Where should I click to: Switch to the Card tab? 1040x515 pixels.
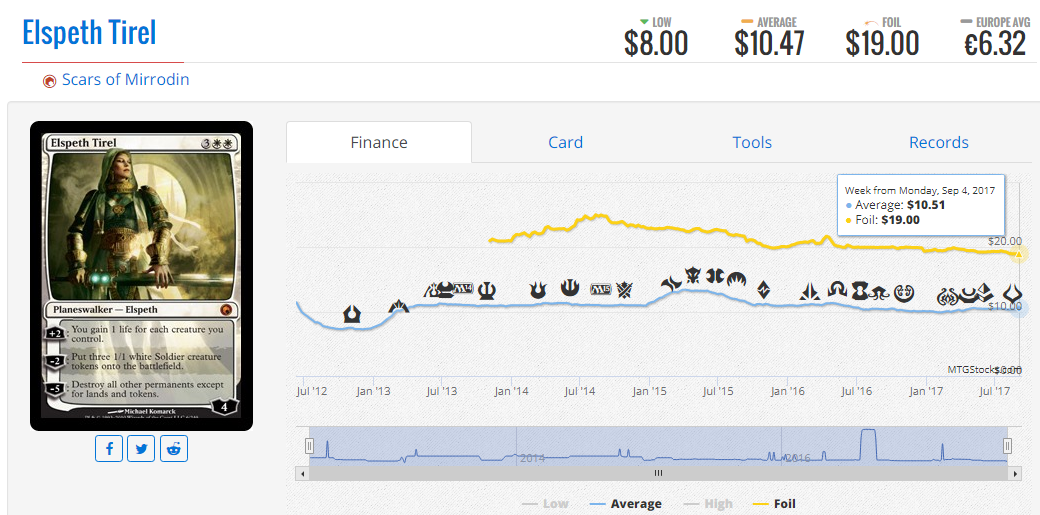[565, 142]
